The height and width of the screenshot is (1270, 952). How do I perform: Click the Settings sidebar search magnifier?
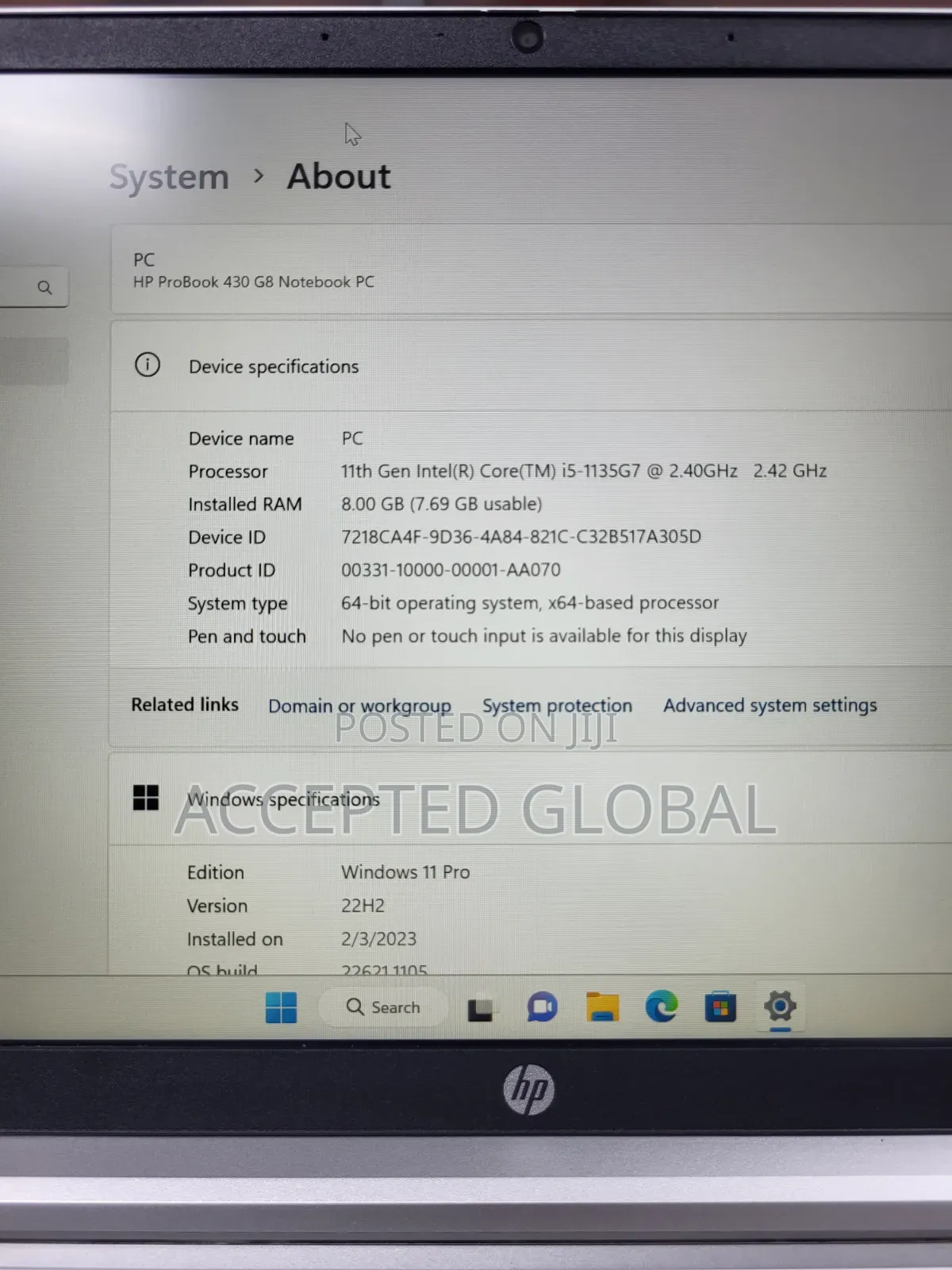[44, 287]
